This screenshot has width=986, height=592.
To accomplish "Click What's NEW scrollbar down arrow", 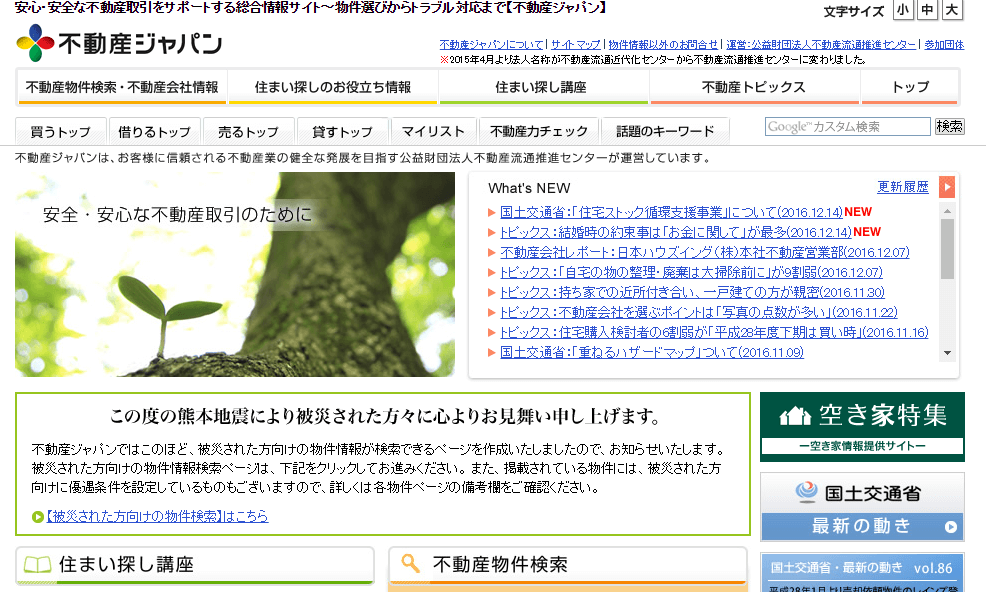I will pos(947,353).
